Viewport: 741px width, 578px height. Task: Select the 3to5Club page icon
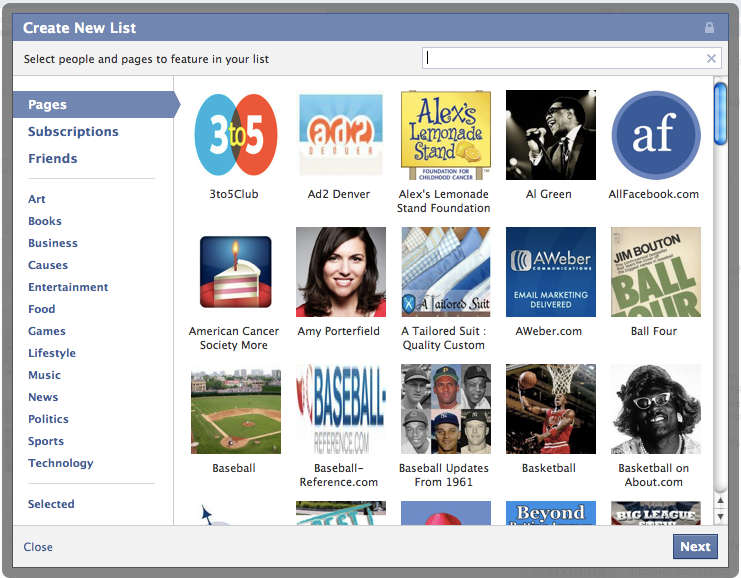236,135
